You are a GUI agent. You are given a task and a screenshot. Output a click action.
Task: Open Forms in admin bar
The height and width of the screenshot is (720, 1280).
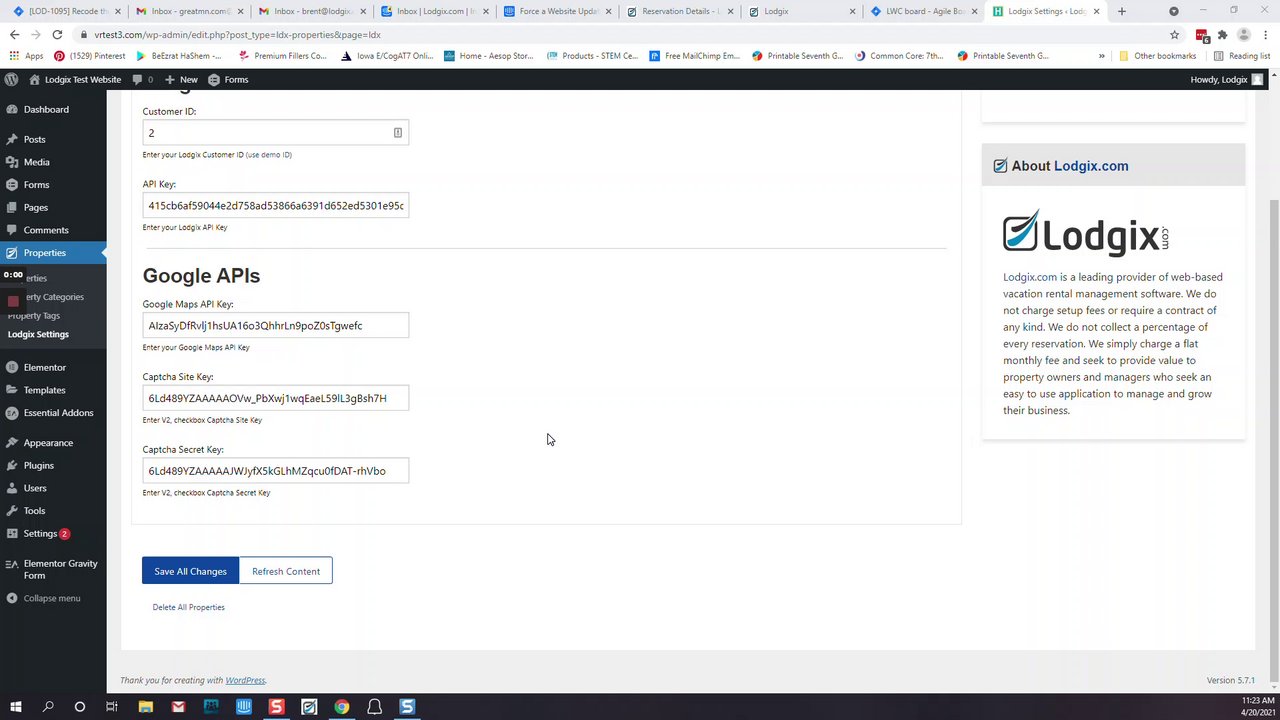(x=229, y=79)
